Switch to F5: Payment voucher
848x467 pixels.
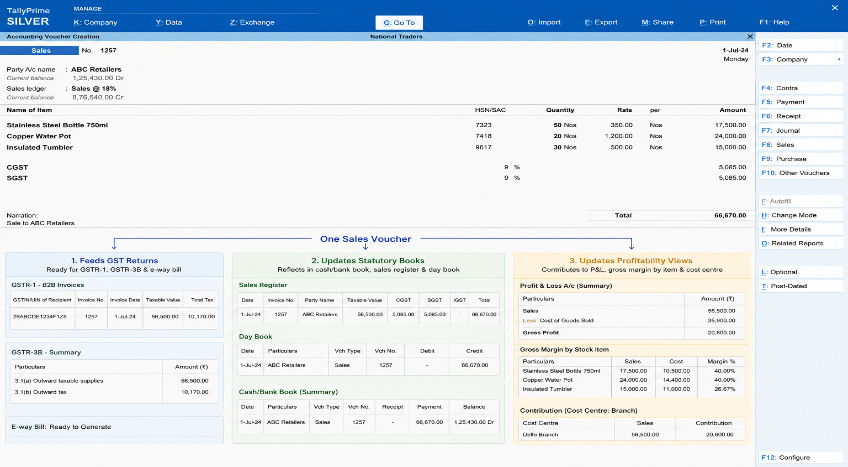click(799, 102)
